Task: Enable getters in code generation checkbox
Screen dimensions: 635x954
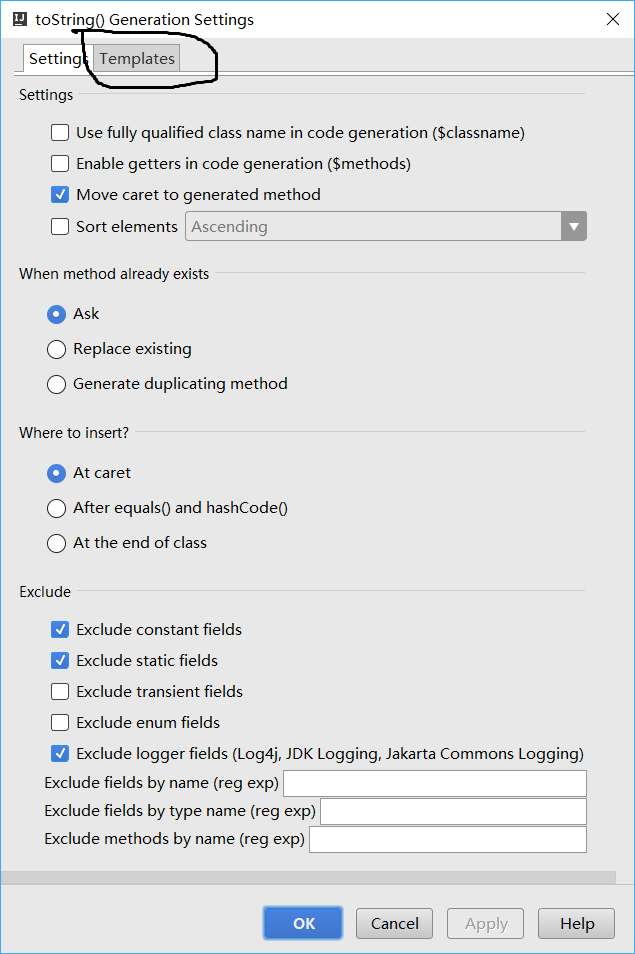Action: [60, 163]
